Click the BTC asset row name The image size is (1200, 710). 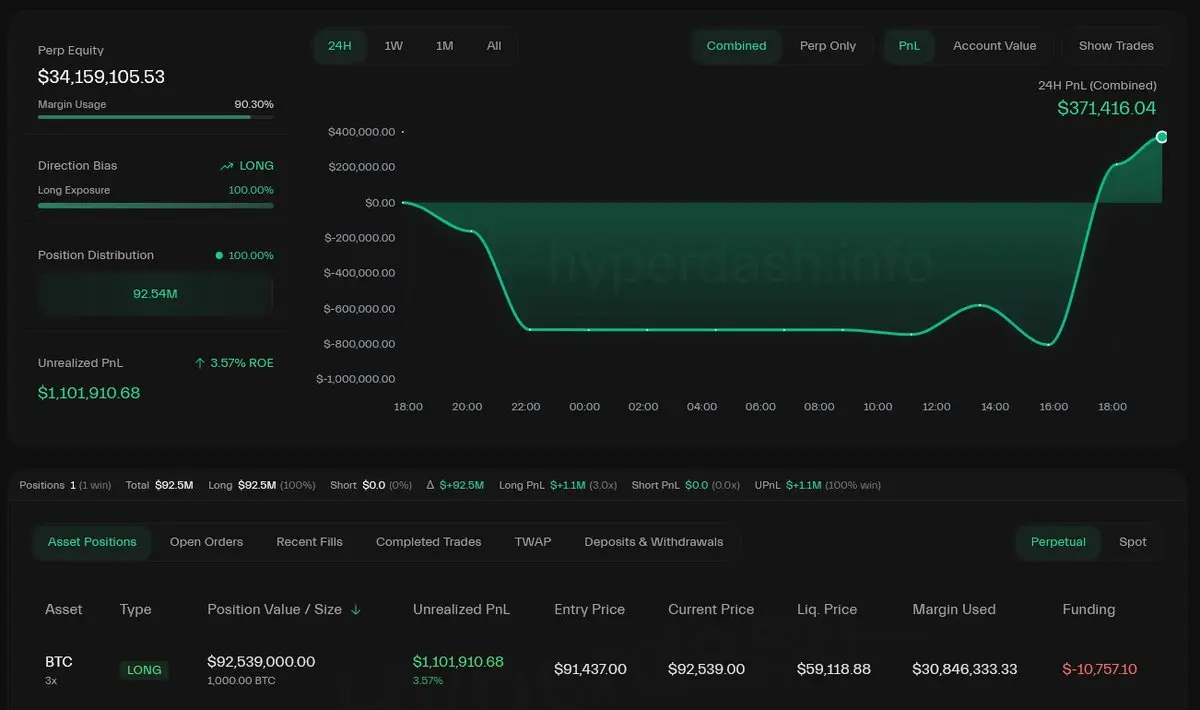click(59, 662)
